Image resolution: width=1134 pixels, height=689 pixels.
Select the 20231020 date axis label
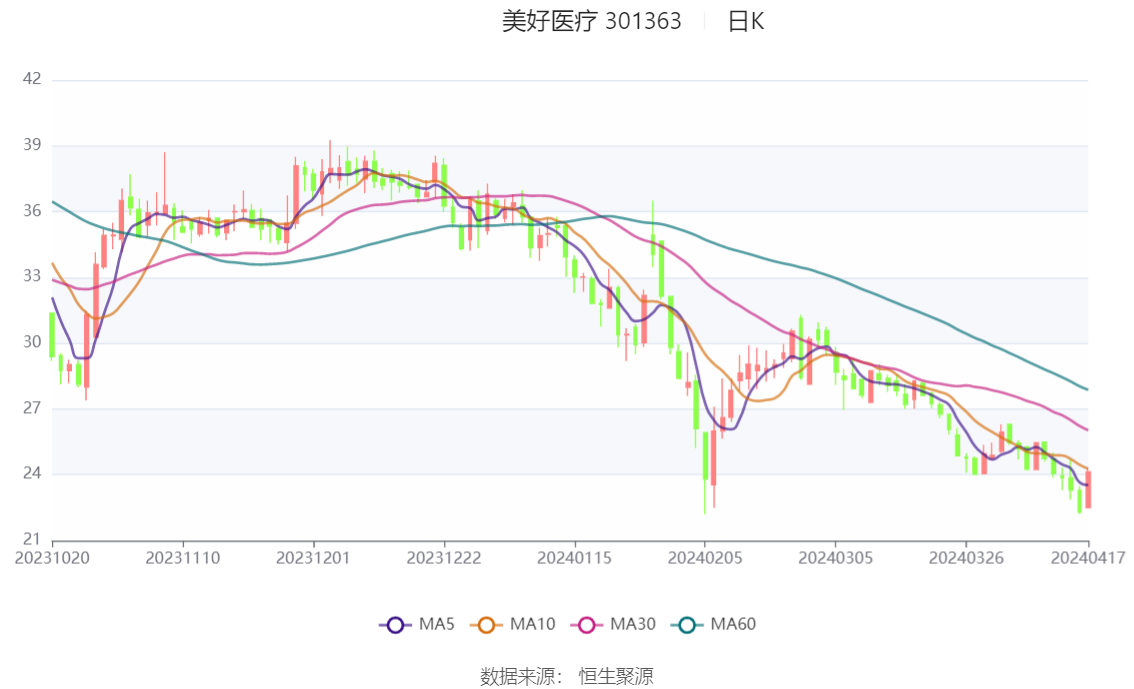pyautogui.click(x=53, y=558)
